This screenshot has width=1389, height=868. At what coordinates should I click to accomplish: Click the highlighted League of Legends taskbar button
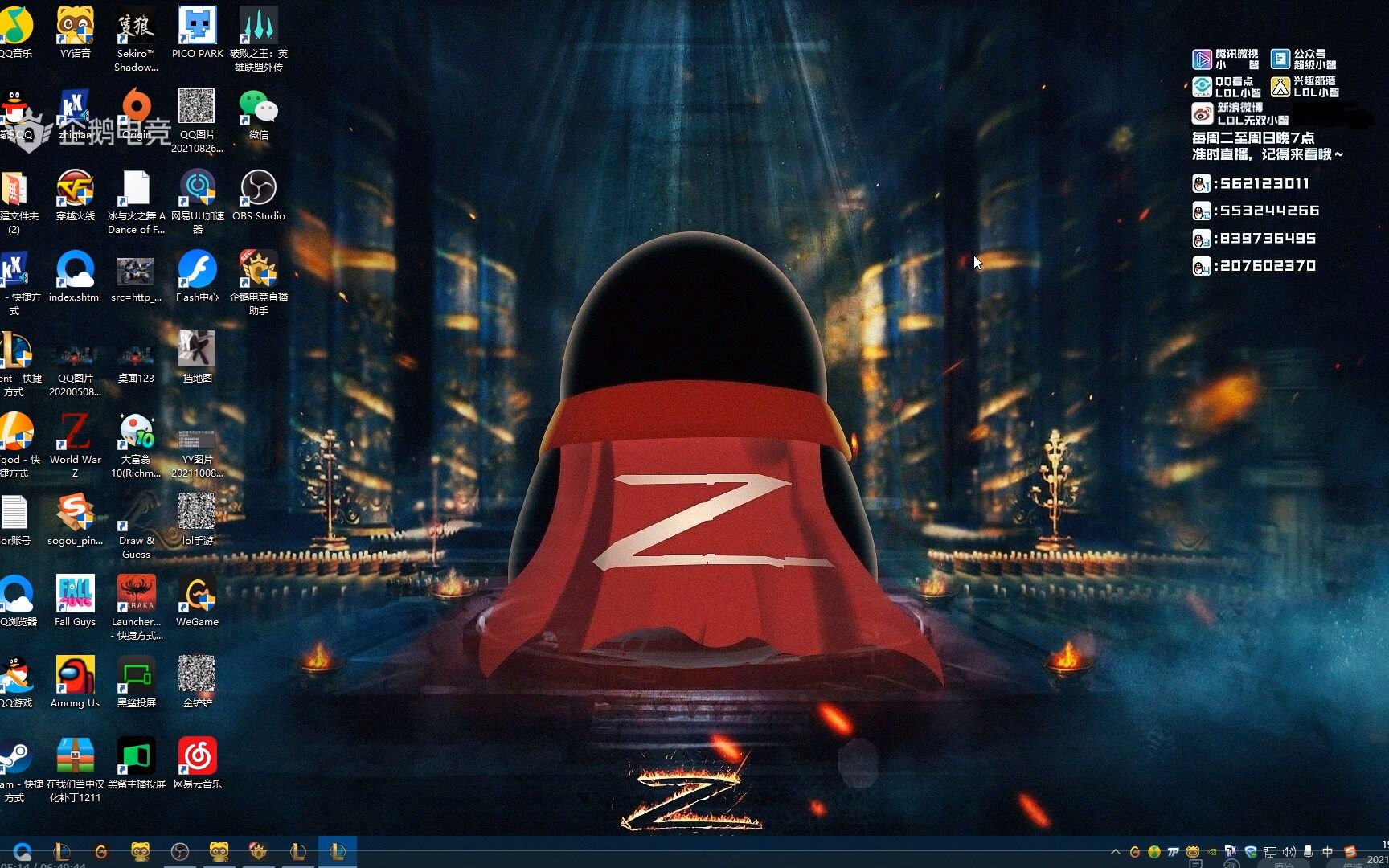337,852
